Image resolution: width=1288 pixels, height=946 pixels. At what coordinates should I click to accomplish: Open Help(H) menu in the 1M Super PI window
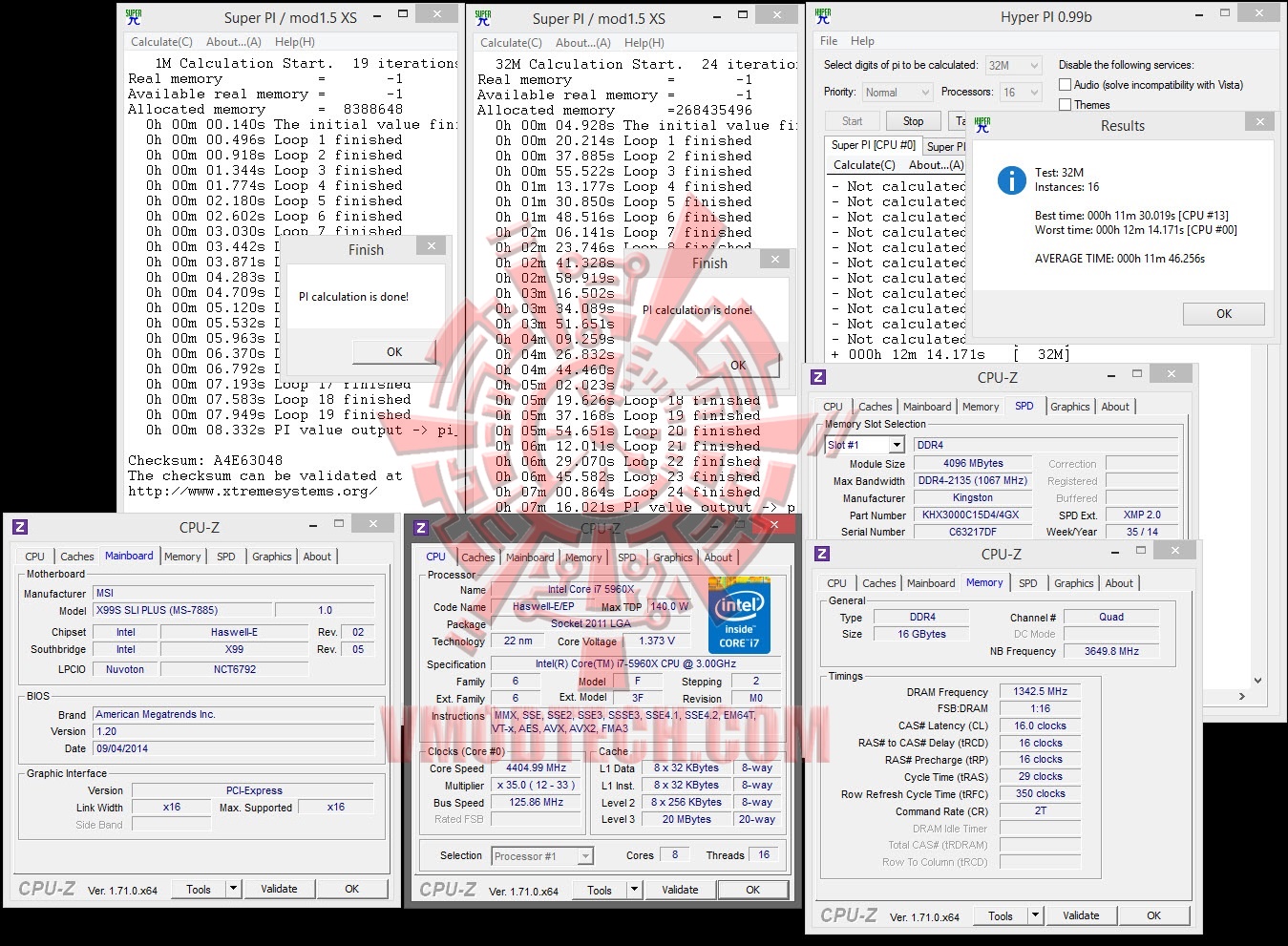click(295, 42)
